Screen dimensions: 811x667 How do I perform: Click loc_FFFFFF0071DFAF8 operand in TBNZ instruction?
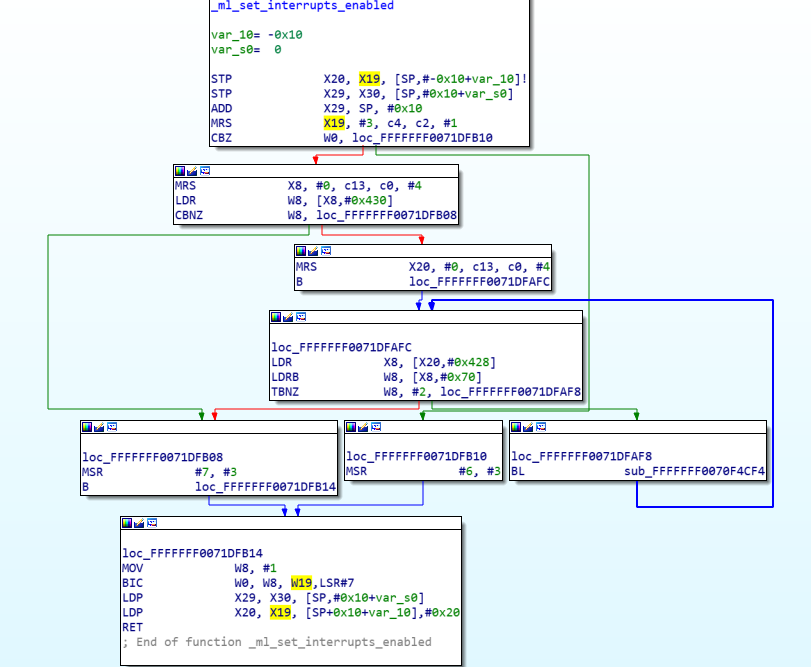point(508,392)
